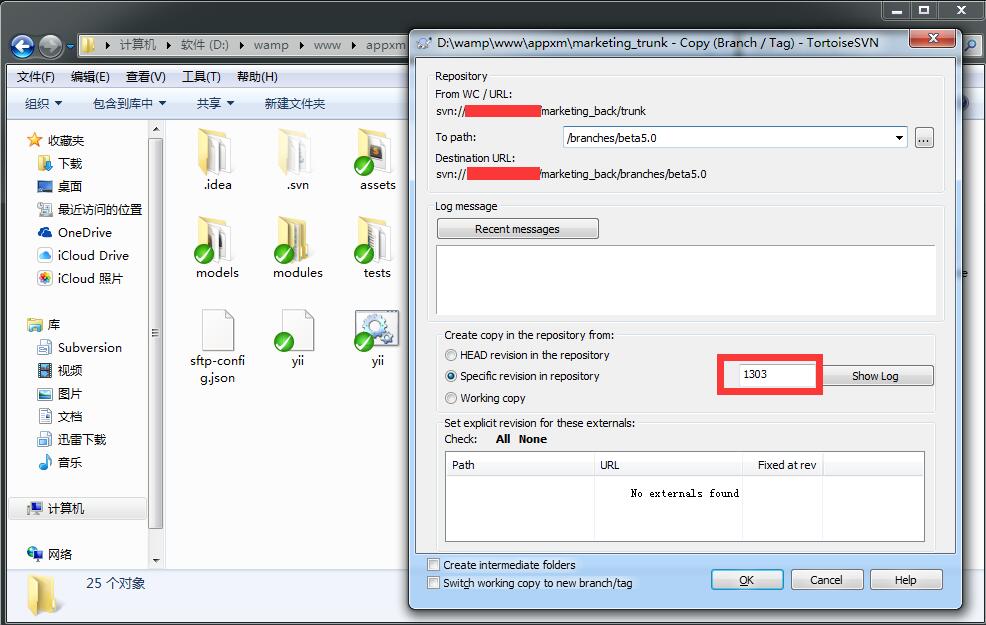986x625 pixels.
Task: Click the revision number field showing 1303
Action: pyautogui.click(x=777, y=375)
